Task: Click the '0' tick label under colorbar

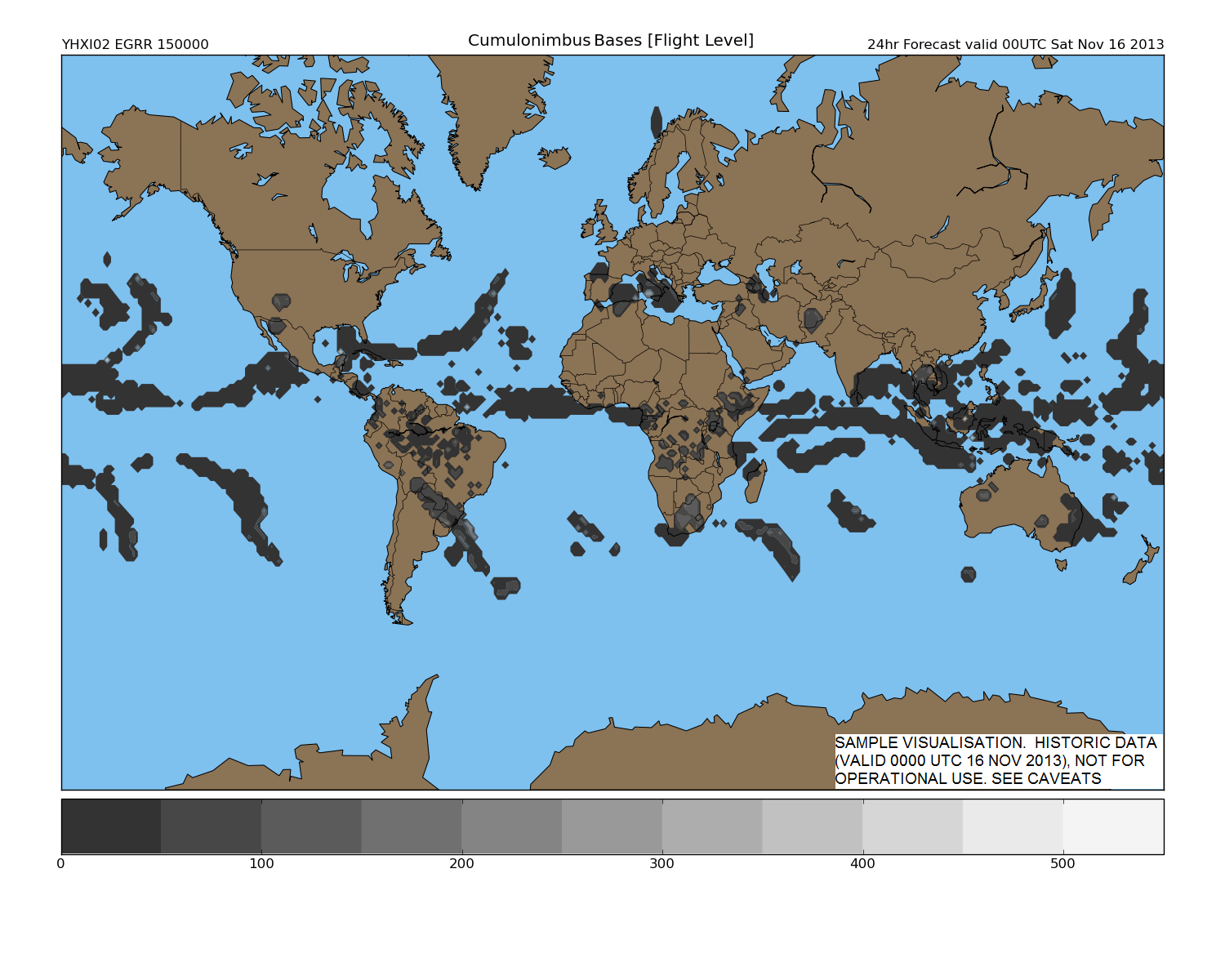Action: (61, 864)
